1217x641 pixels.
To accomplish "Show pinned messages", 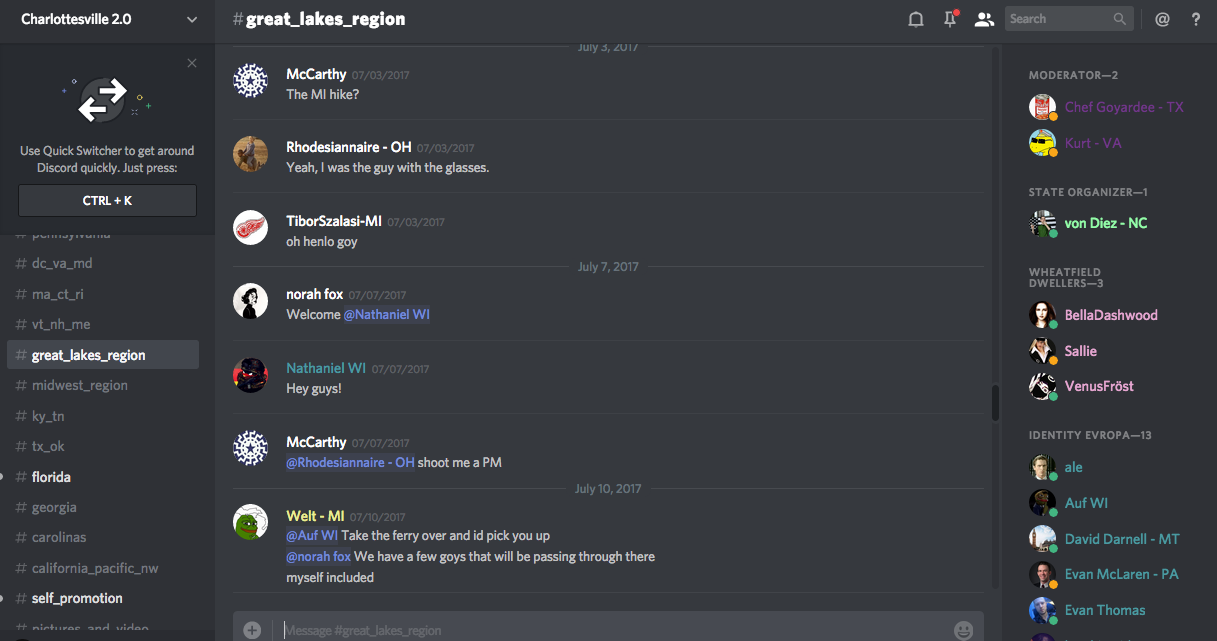I will point(950,19).
